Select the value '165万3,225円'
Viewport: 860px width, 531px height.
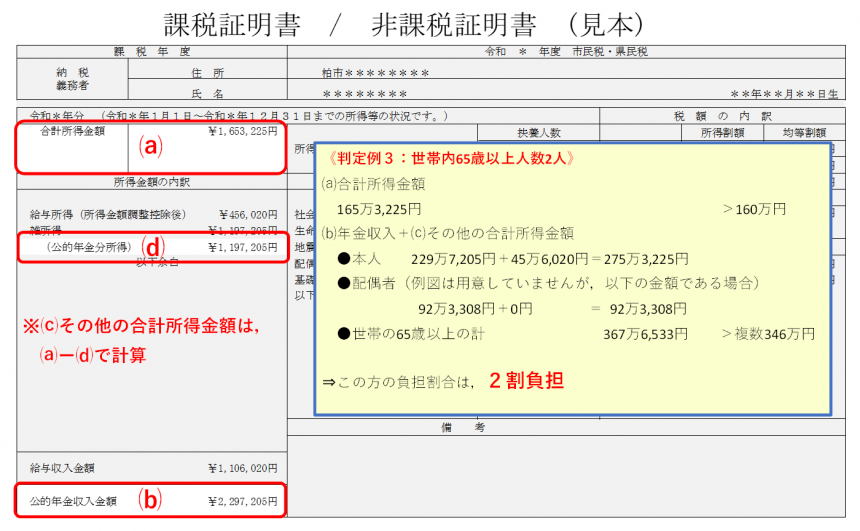coord(379,210)
